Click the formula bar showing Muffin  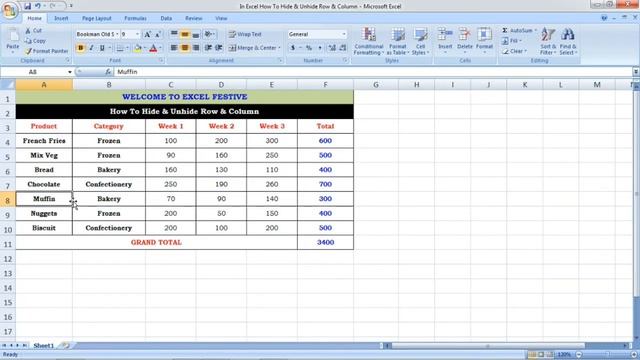(373, 72)
